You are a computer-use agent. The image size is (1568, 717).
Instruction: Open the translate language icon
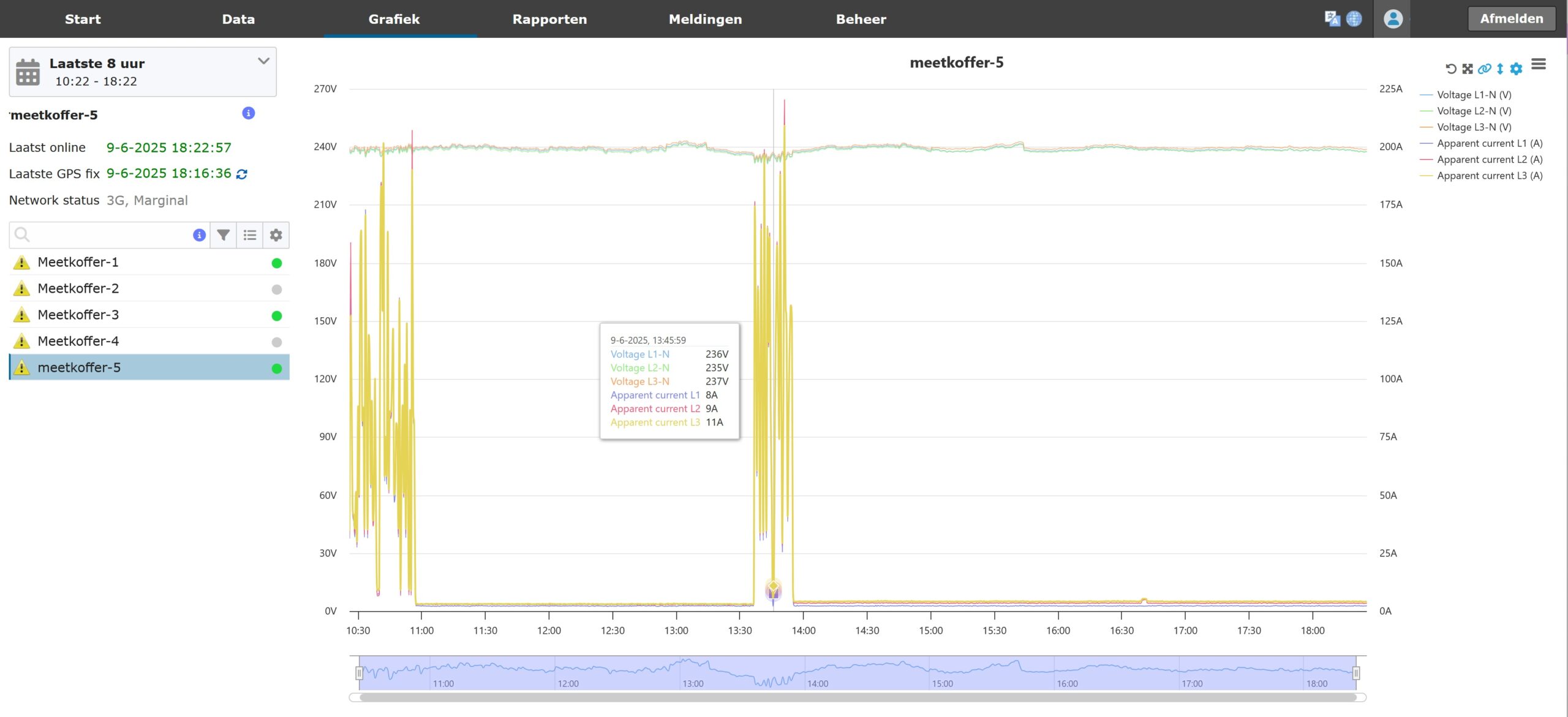pos(1332,18)
